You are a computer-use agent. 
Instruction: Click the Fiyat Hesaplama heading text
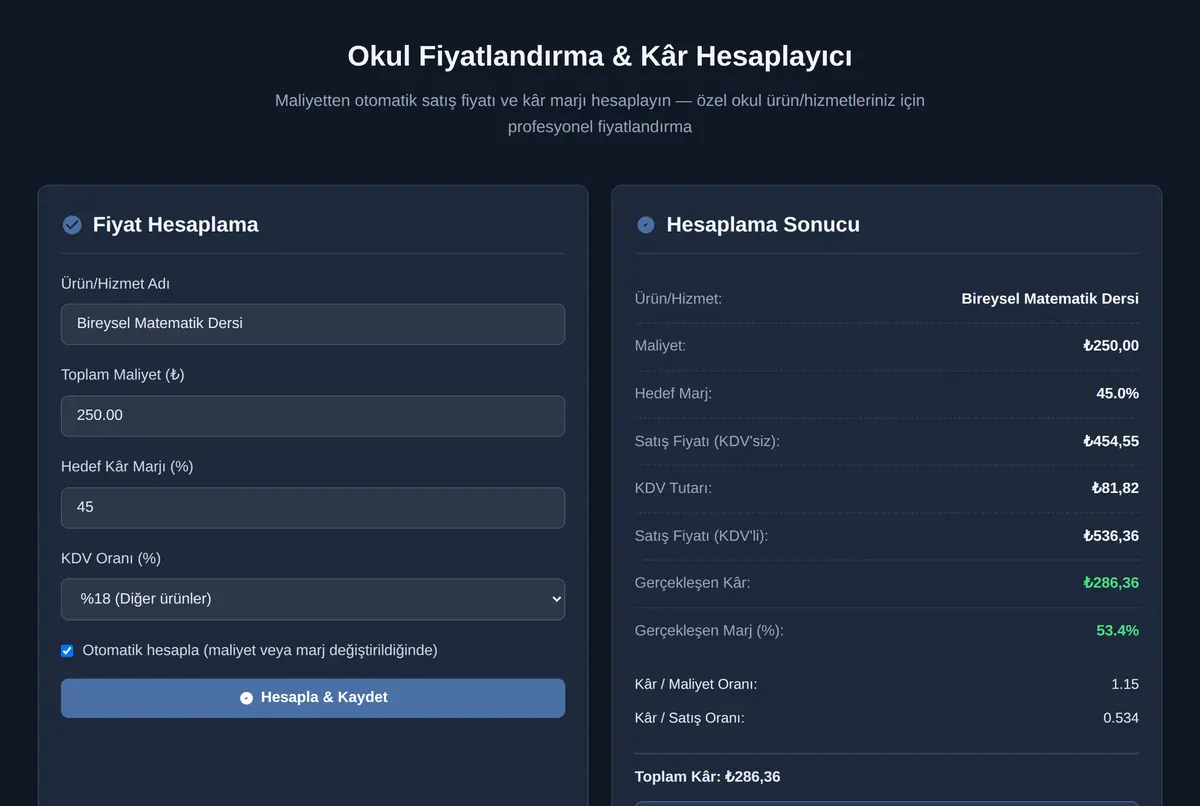coord(175,225)
